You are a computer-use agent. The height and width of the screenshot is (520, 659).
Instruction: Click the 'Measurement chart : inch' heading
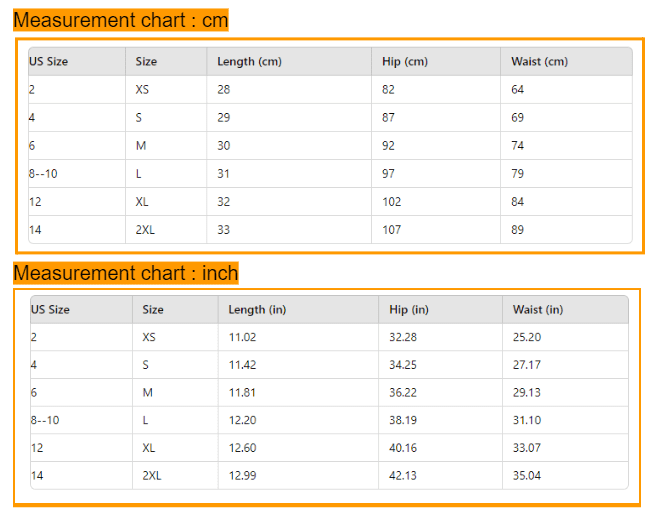click(x=126, y=273)
